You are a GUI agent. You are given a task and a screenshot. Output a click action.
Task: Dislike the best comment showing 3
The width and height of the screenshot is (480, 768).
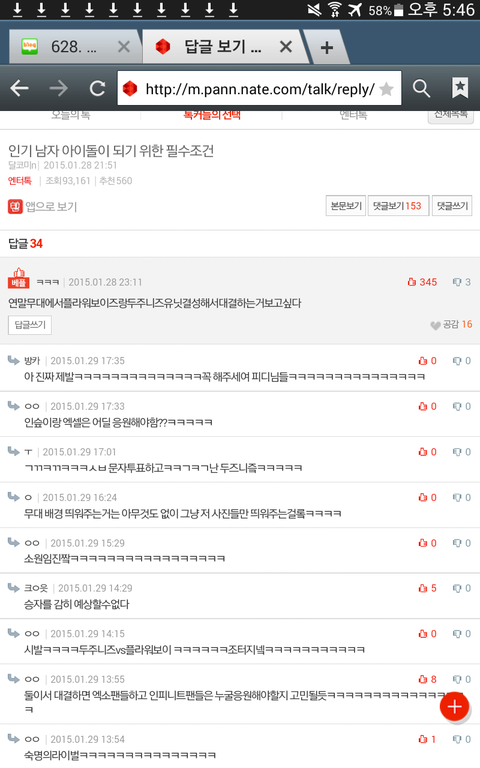(x=461, y=282)
